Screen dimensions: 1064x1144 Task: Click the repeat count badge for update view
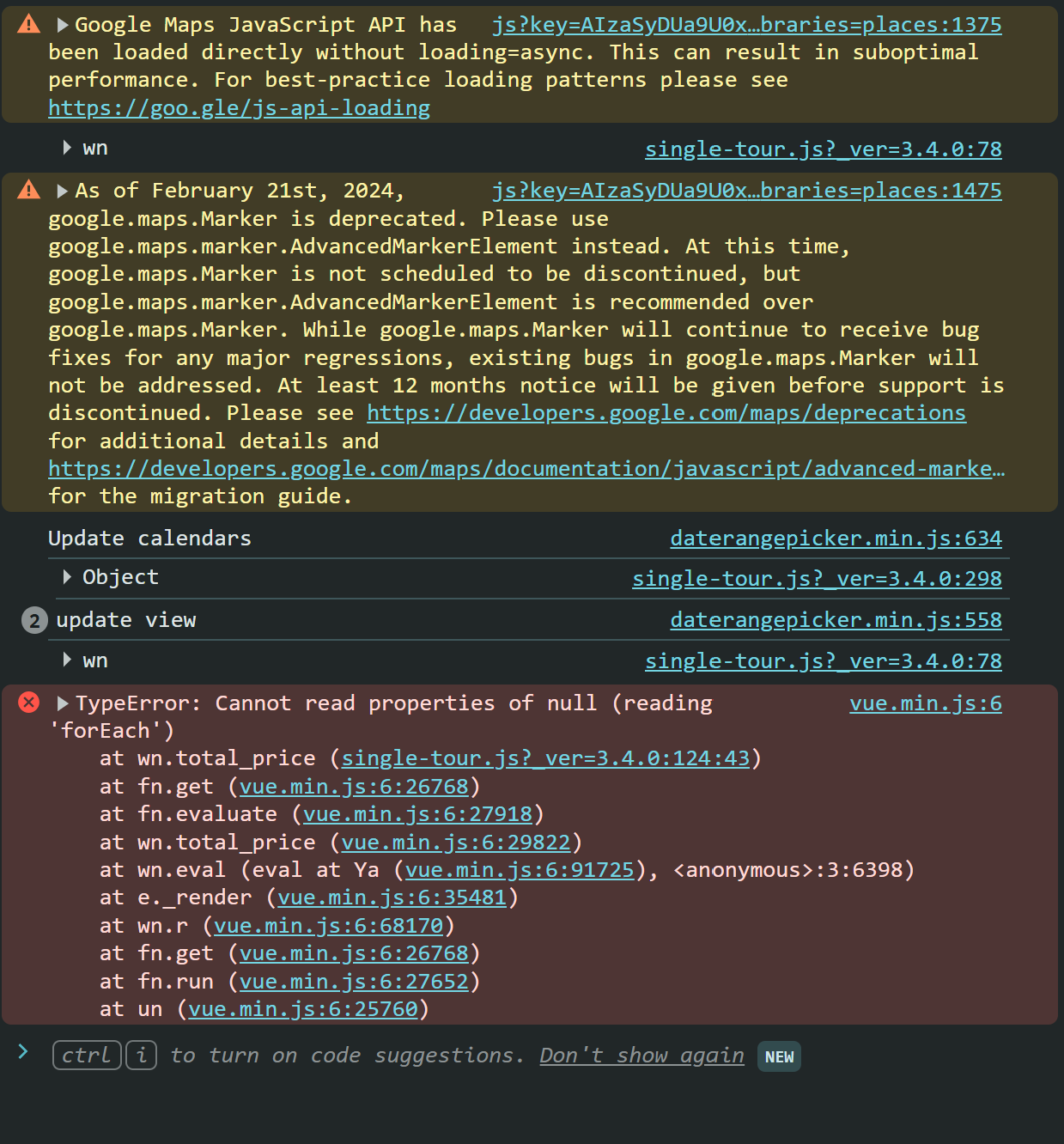(x=33, y=620)
